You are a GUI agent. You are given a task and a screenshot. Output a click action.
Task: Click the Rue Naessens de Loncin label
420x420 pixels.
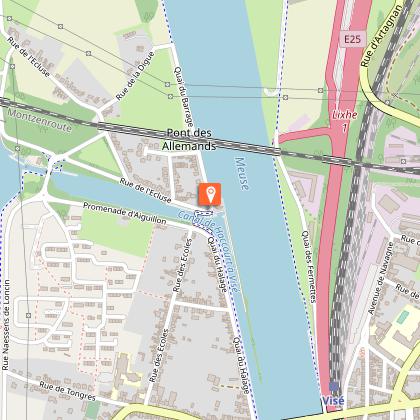(x=6, y=325)
